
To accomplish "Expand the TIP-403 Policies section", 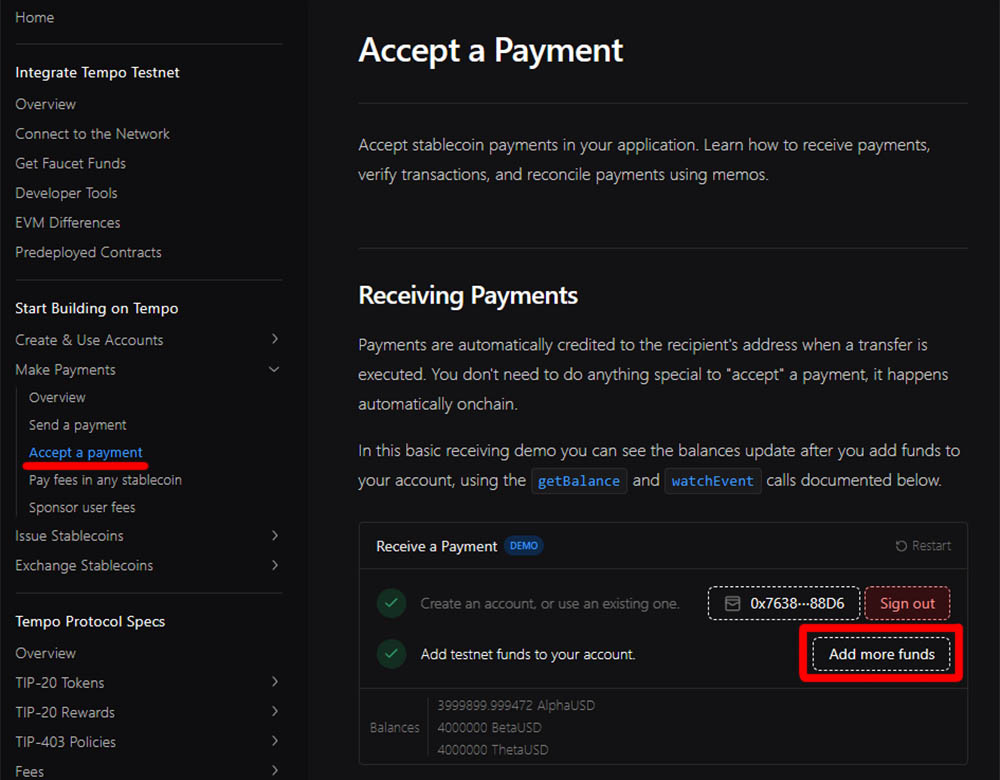I will (x=275, y=742).
